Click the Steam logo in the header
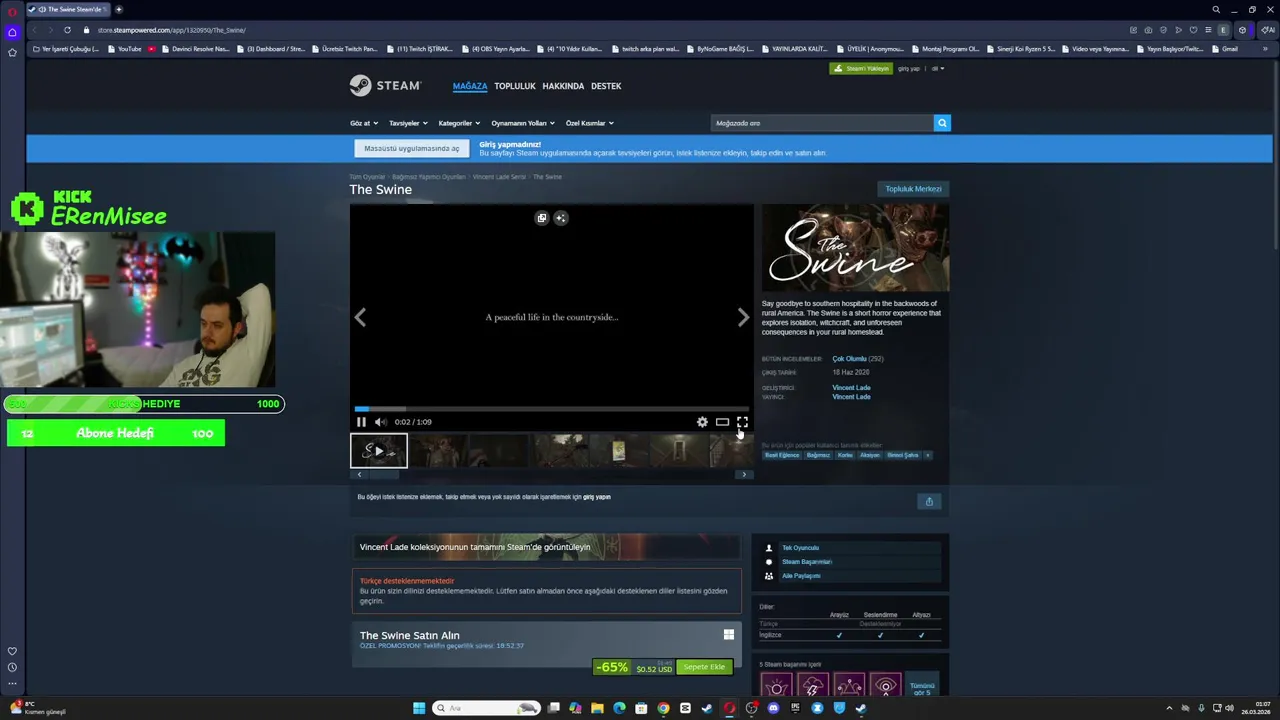The height and width of the screenshot is (720, 1280). tap(385, 86)
